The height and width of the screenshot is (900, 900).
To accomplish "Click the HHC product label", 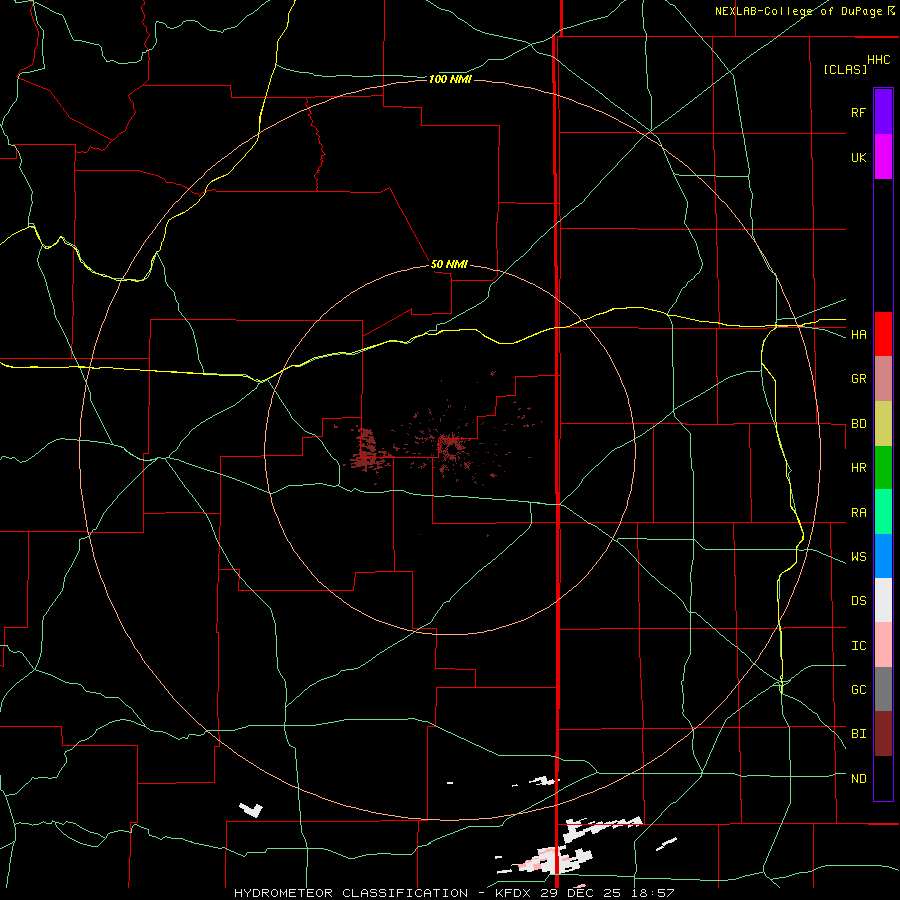I will coord(879,60).
